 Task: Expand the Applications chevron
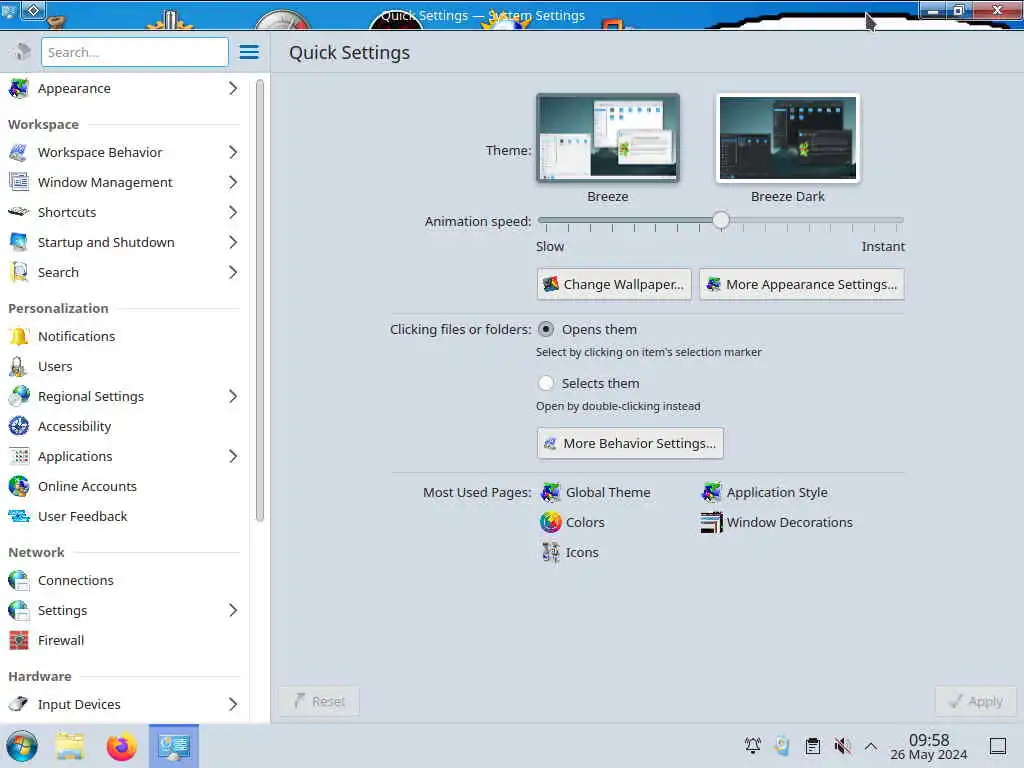pyautogui.click(x=233, y=456)
